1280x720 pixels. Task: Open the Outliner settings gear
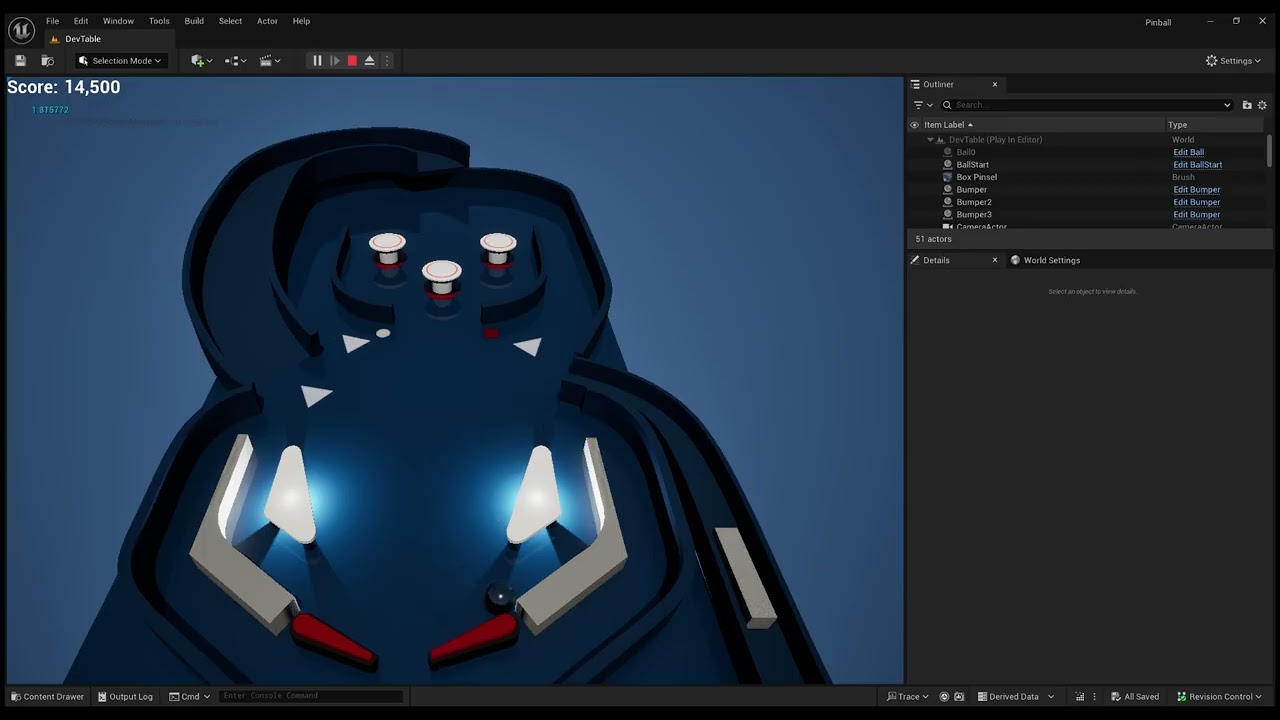(x=1262, y=105)
